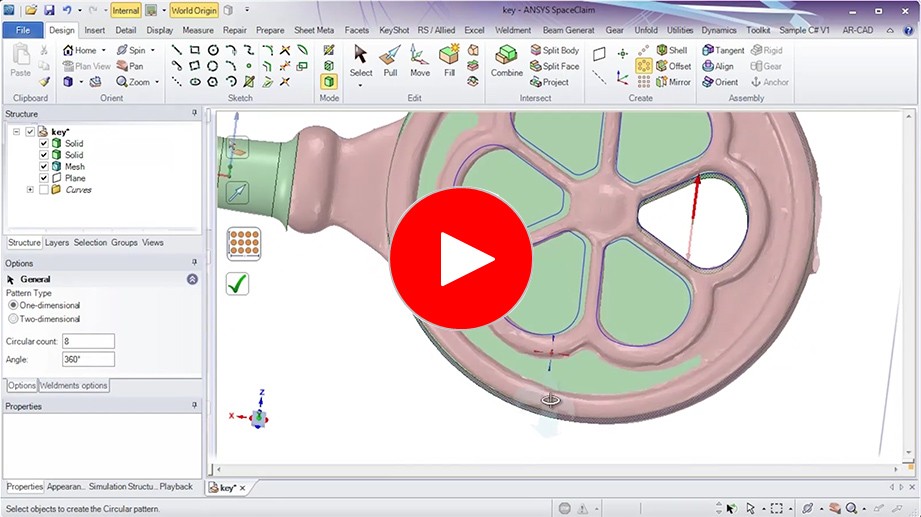Toggle the Mesh visibility checkbox
This screenshot has height=517, width=921.
coord(44,167)
